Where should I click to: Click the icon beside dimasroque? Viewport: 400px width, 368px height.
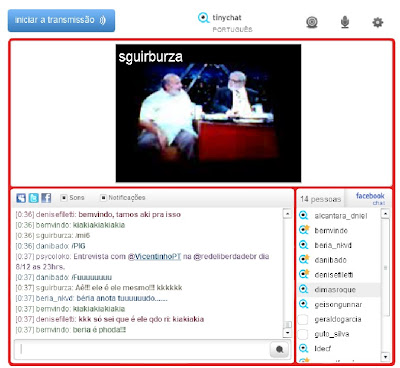pyautogui.click(x=303, y=289)
